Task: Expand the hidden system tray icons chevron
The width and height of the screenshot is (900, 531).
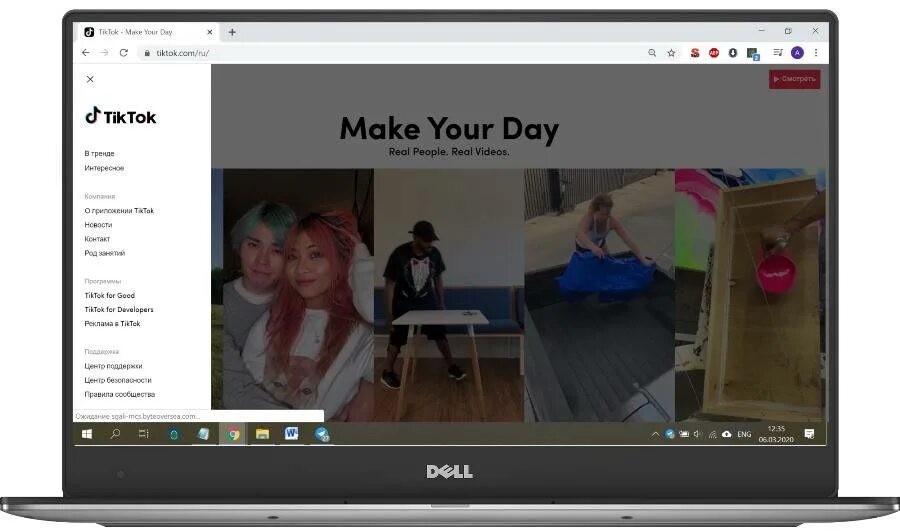Action: [x=655, y=435]
